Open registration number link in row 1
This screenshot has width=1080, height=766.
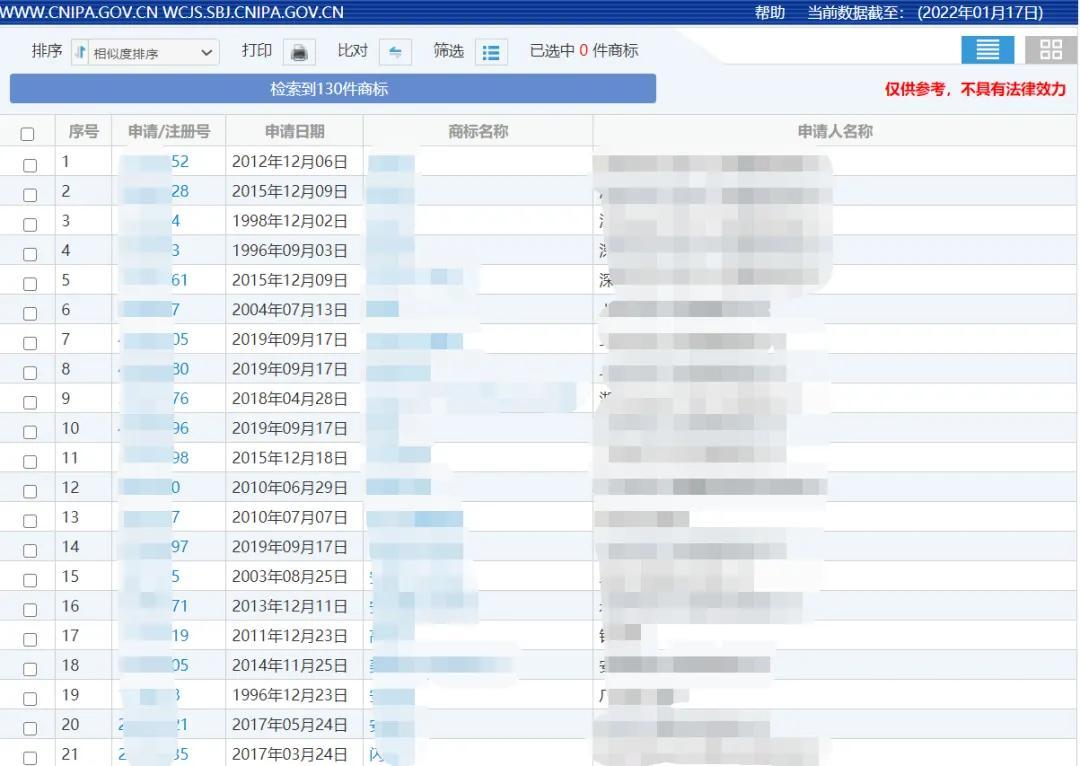click(x=153, y=162)
